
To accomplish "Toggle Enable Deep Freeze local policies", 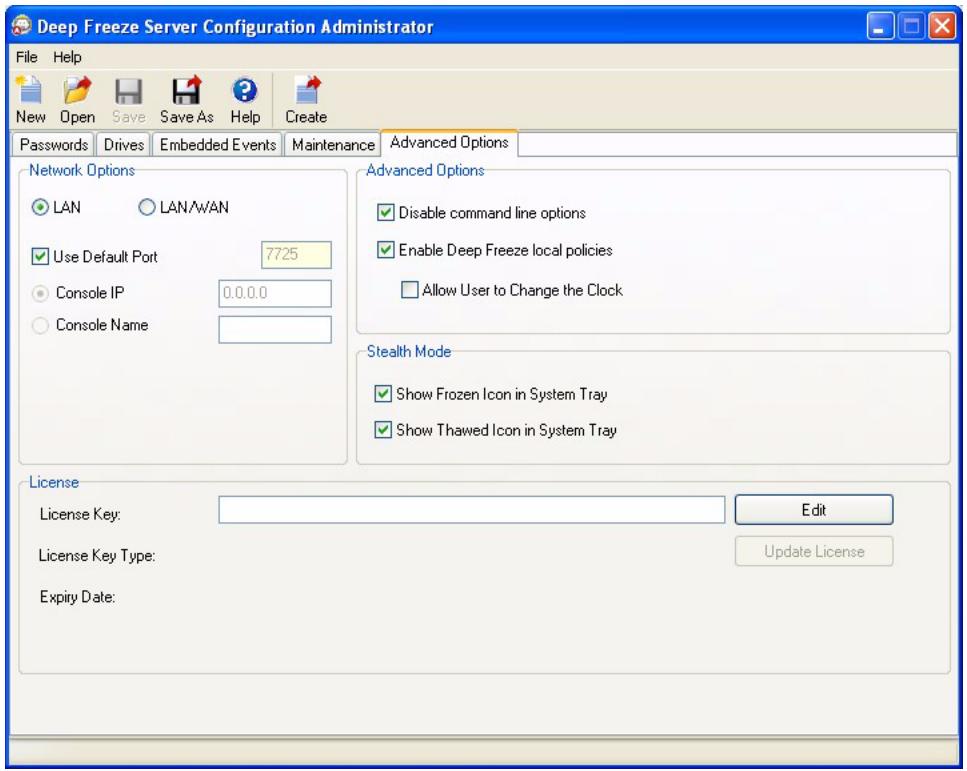I will [385, 250].
